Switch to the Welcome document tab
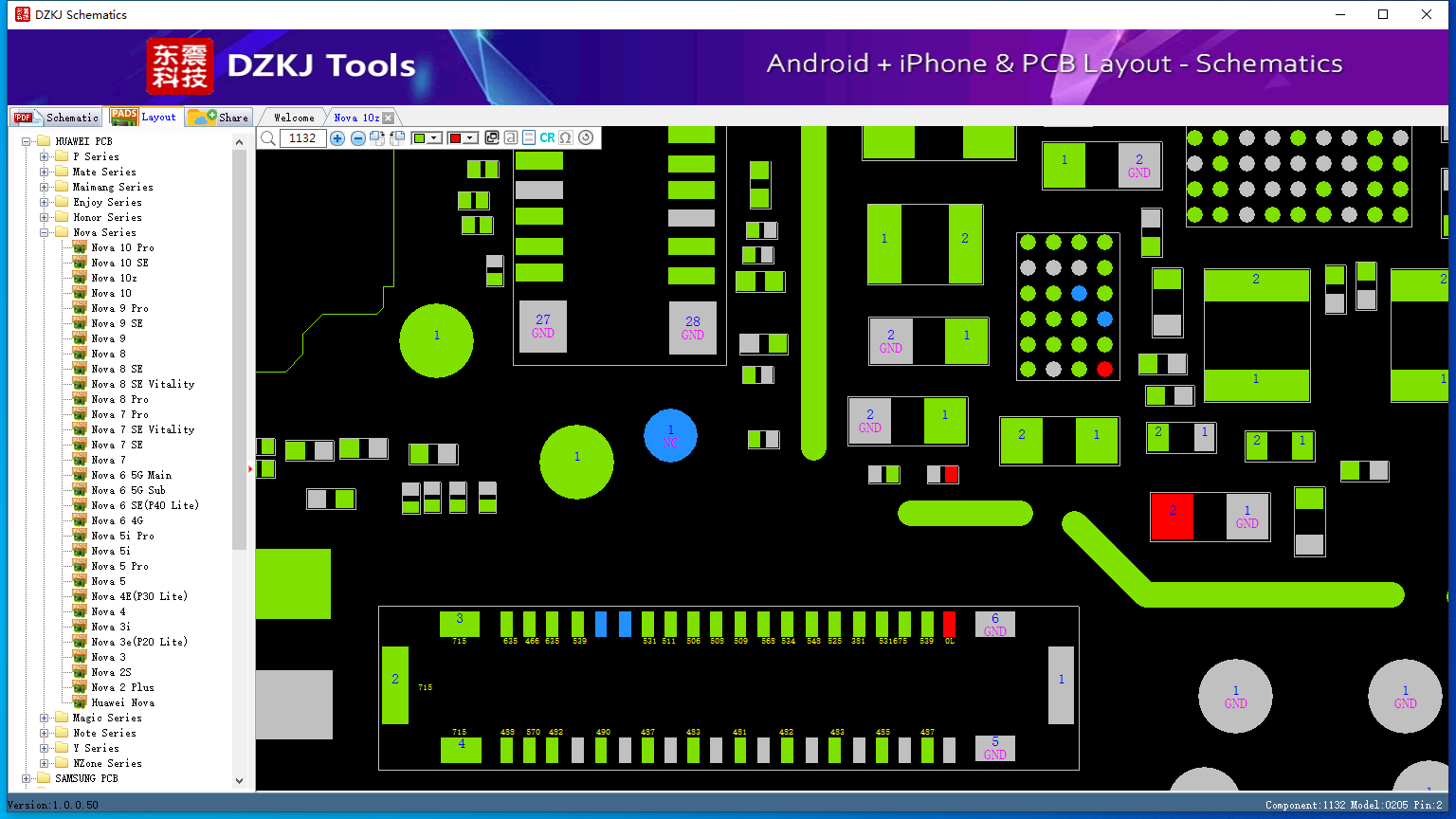This screenshot has height=819, width=1456. pyautogui.click(x=294, y=118)
